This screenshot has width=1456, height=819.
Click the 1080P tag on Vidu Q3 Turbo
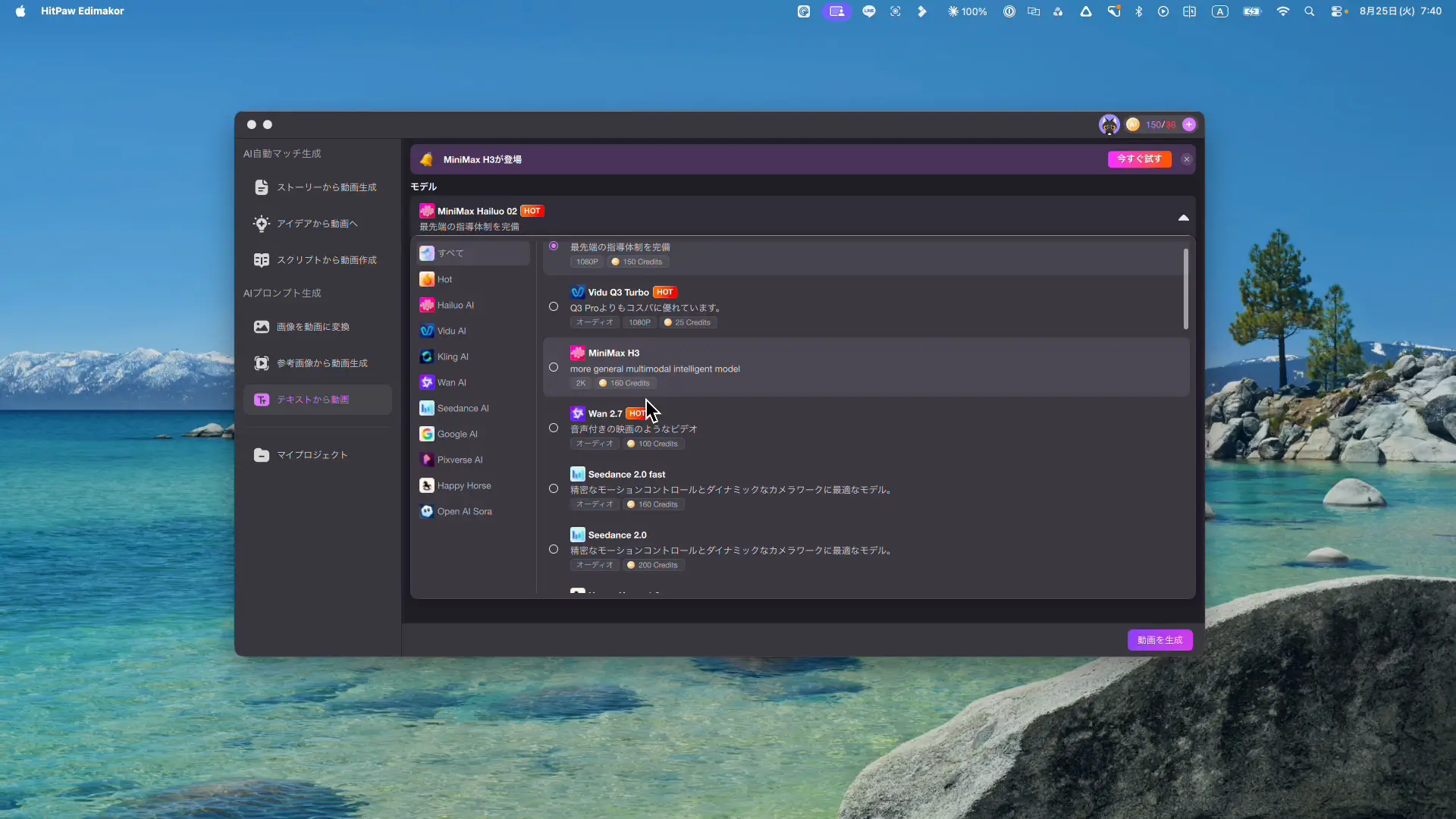tap(639, 322)
